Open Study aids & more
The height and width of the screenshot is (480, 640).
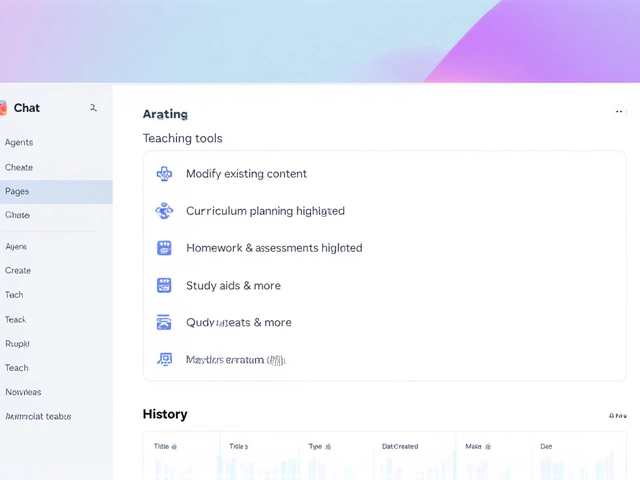tap(233, 285)
